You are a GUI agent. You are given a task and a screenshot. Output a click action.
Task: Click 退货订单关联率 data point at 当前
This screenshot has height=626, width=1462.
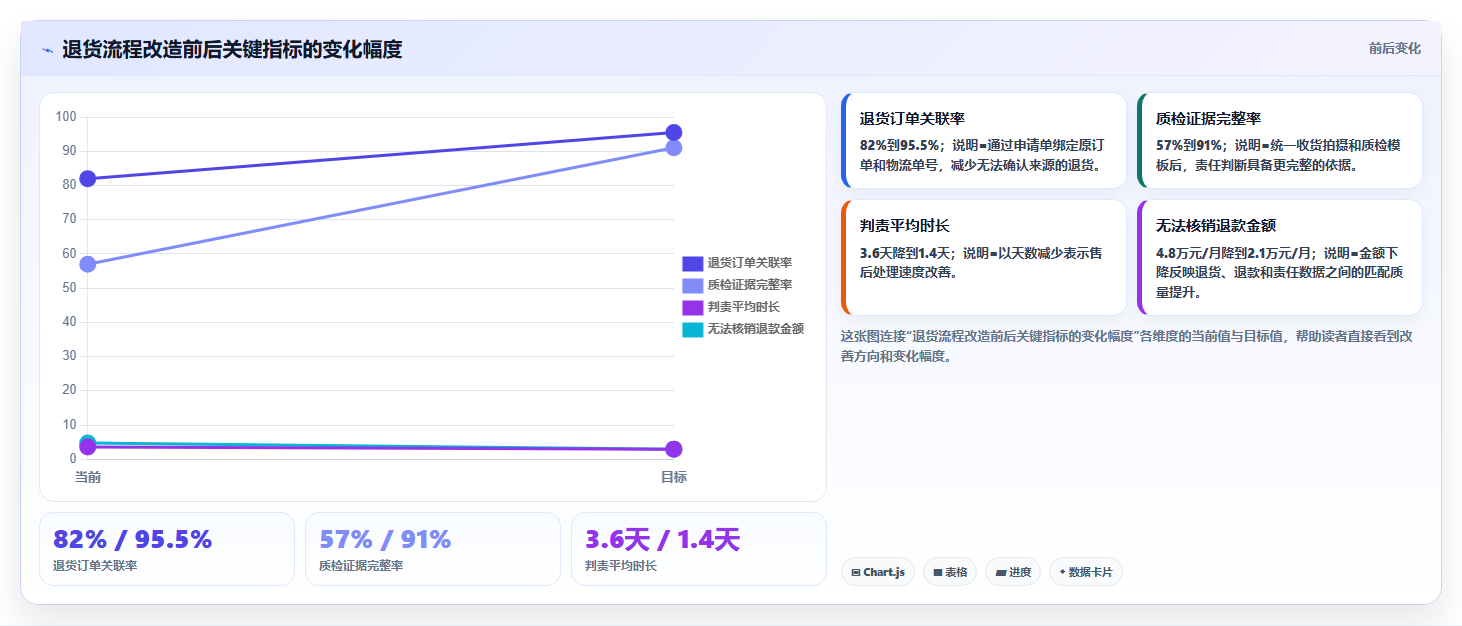[88, 179]
